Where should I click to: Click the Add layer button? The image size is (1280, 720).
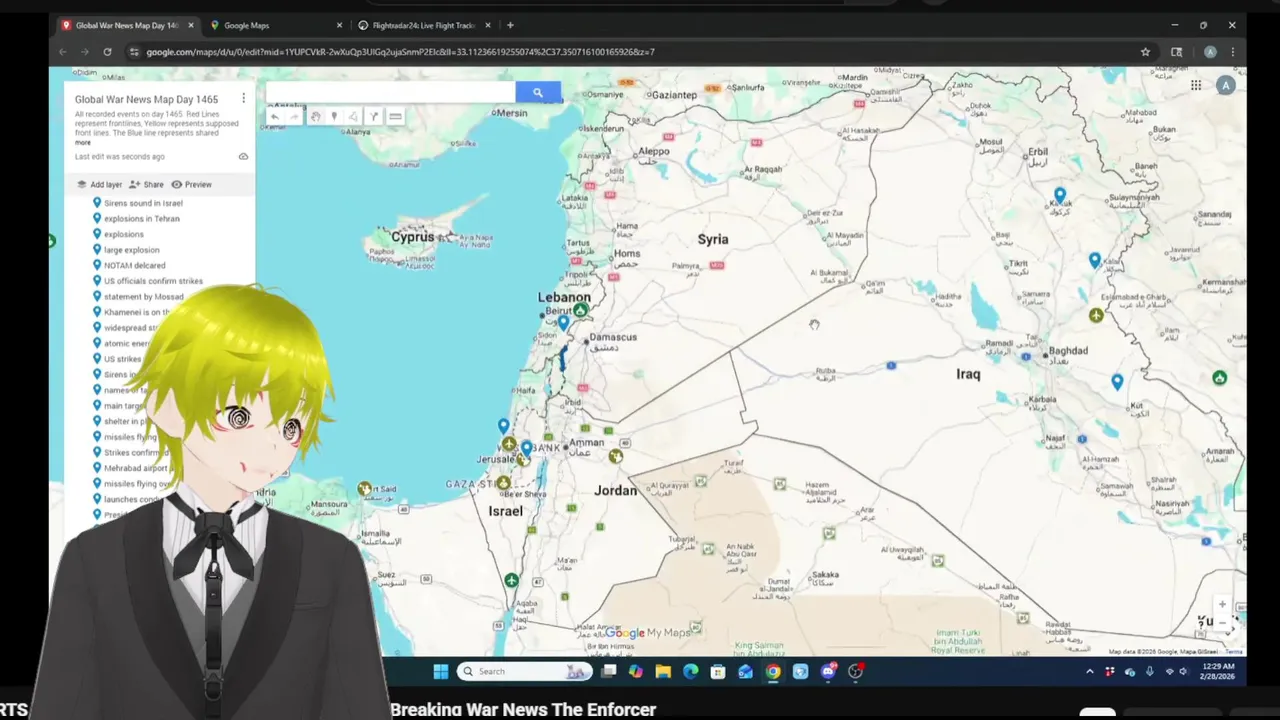coord(99,184)
